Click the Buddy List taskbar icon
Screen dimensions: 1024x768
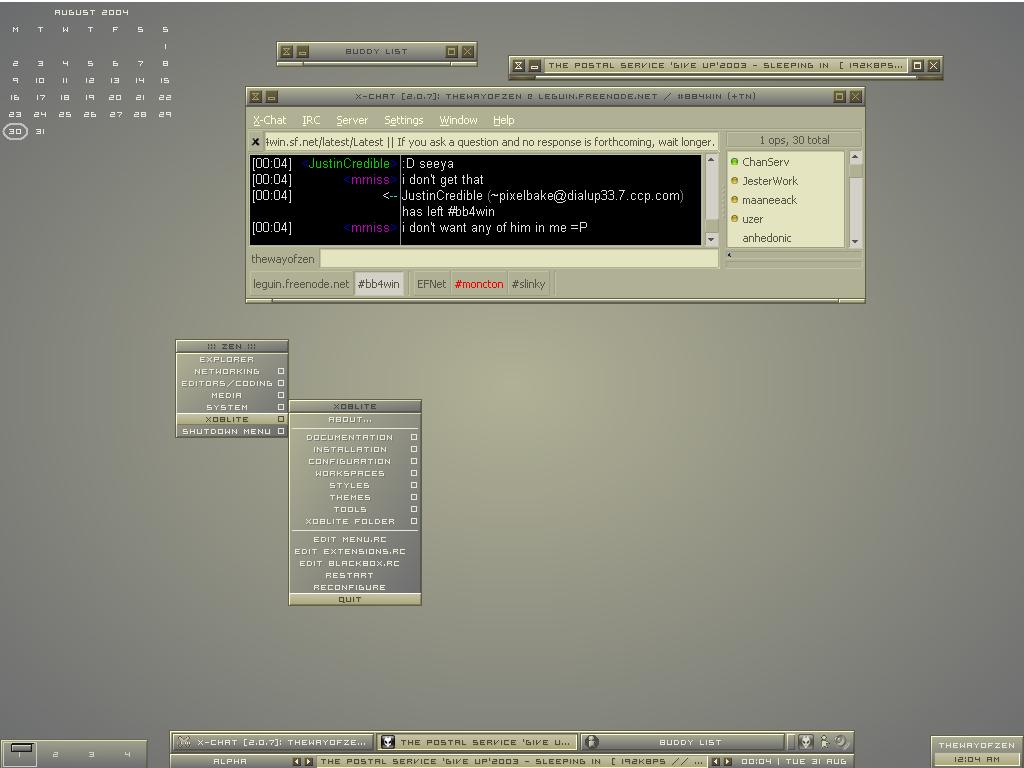click(x=591, y=741)
